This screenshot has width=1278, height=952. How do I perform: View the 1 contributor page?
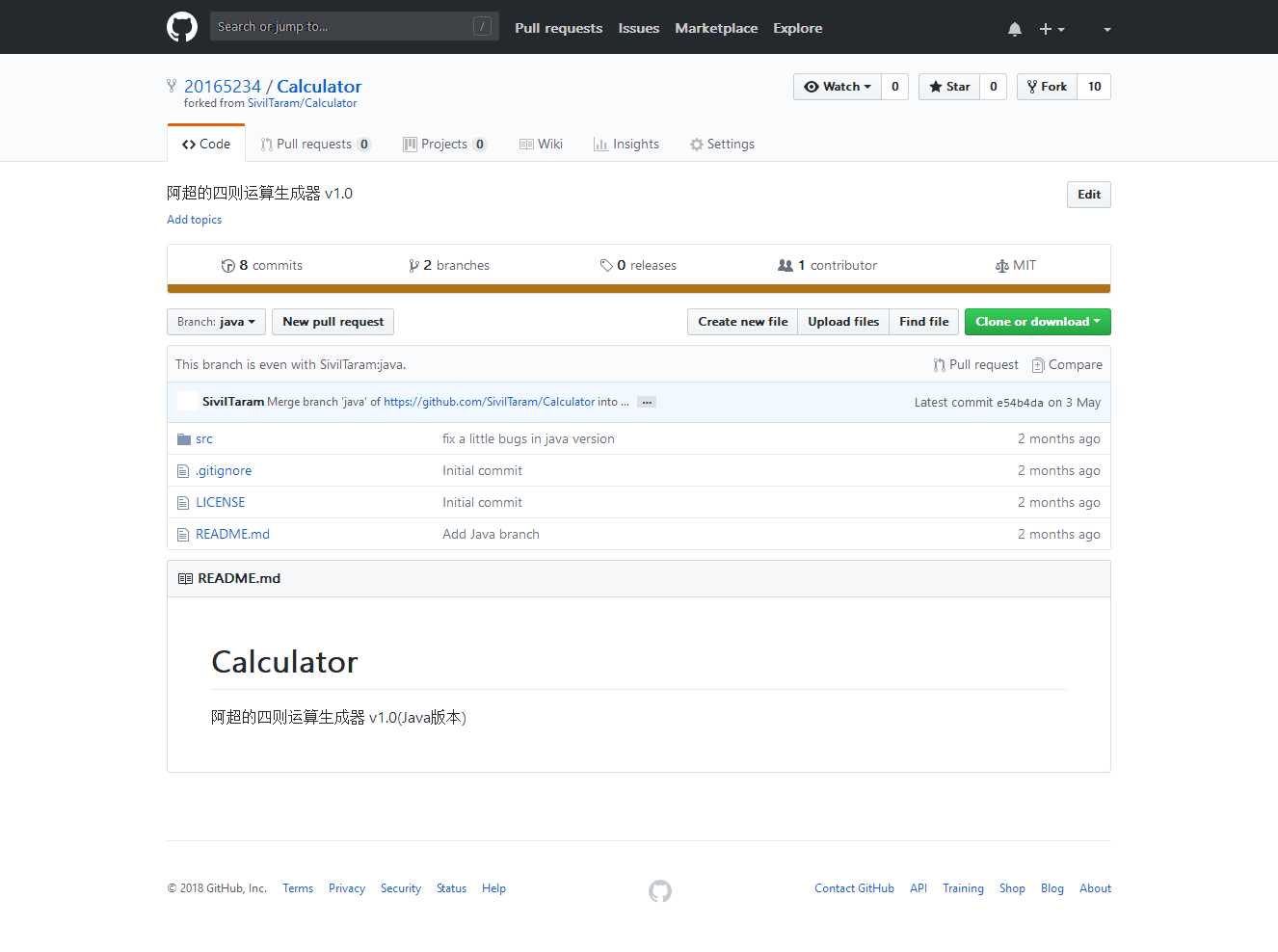point(827,265)
